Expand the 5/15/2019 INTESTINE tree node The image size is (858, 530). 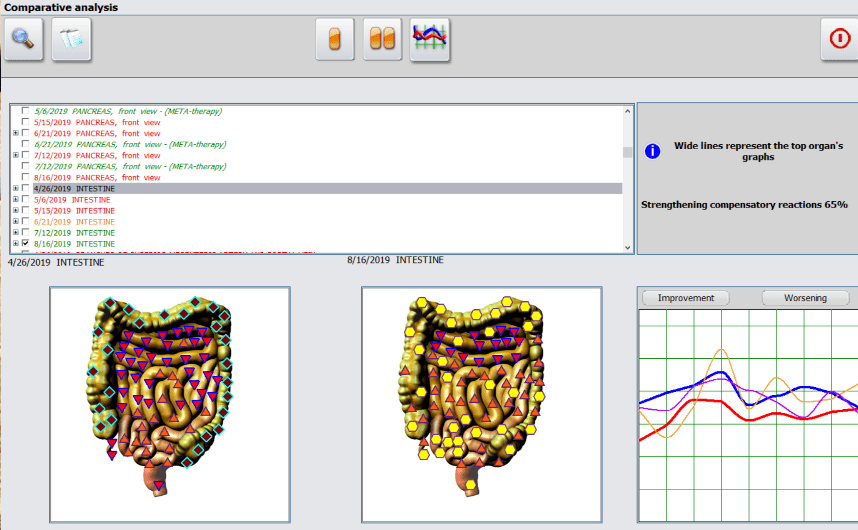(x=15, y=211)
